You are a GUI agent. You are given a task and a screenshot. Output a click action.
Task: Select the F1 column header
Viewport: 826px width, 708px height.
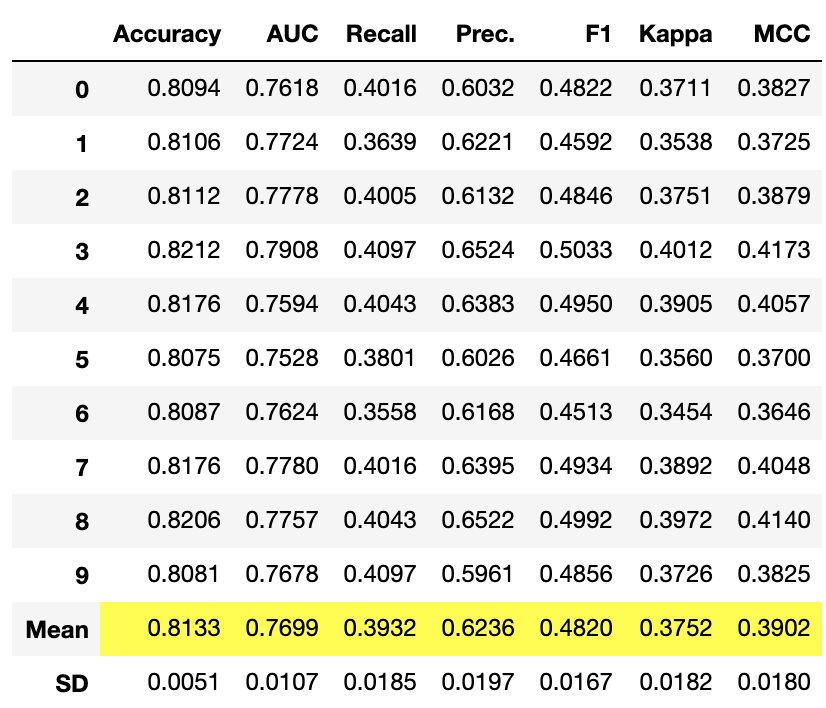[x=598, y=34]
